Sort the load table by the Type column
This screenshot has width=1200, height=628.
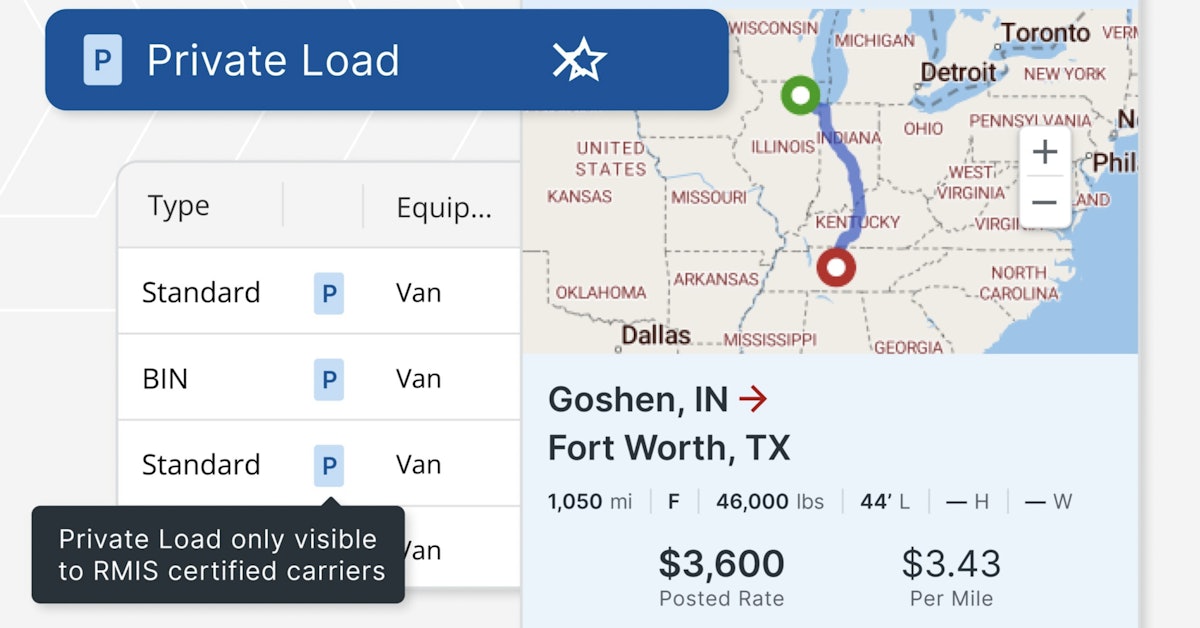pyautogui.click(x=178, y=205)
